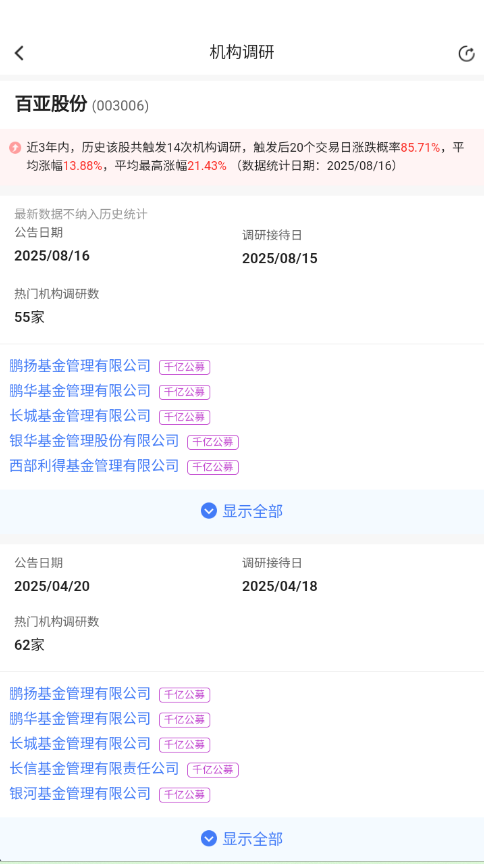The height and width of the screenshot is (864, 484).
Task: Expand full list under 2025/08/16 survey
Action: pos(242,511)
